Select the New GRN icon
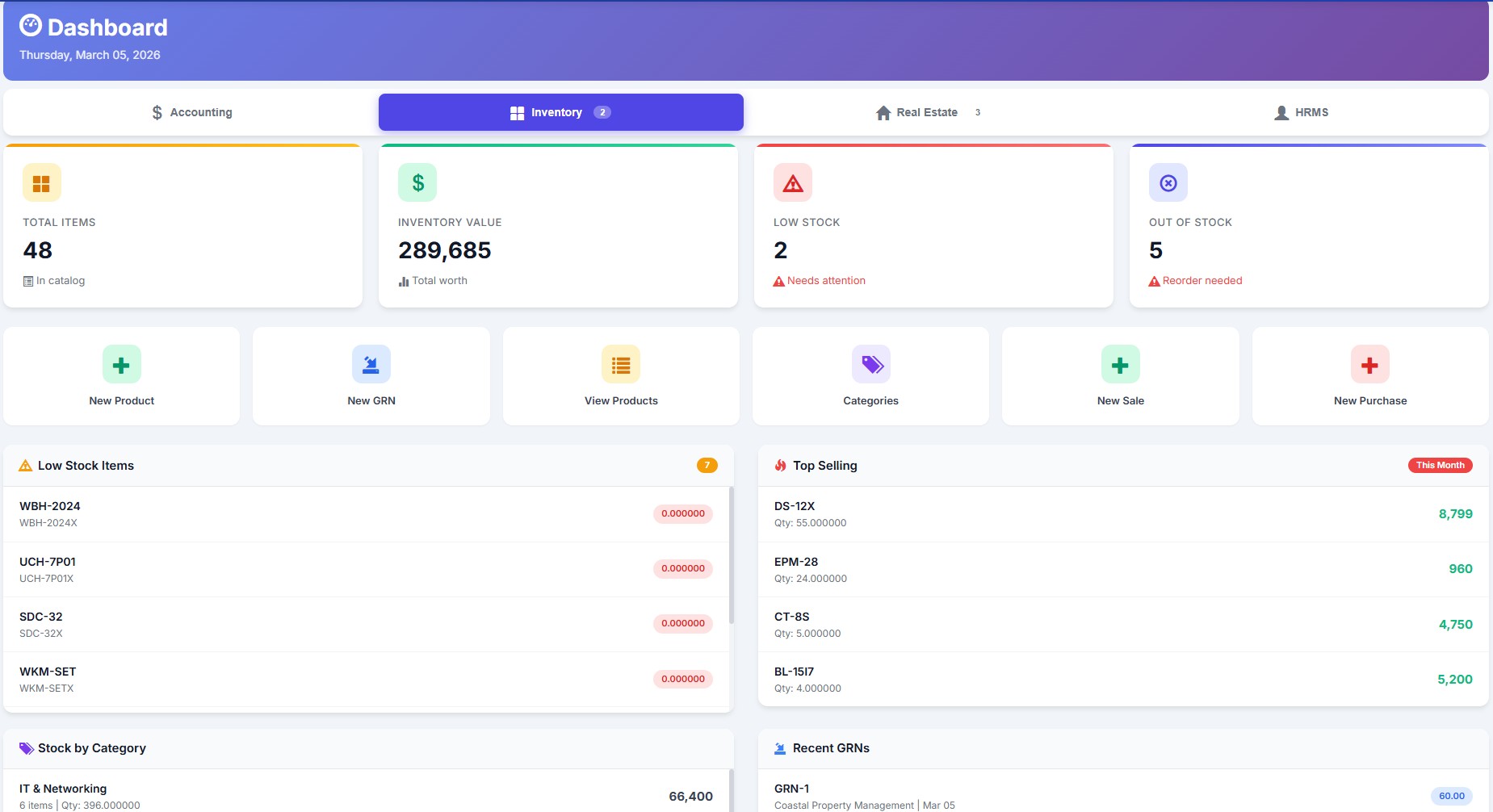This screenshot has height=812, width=1493. pos(371,364)
